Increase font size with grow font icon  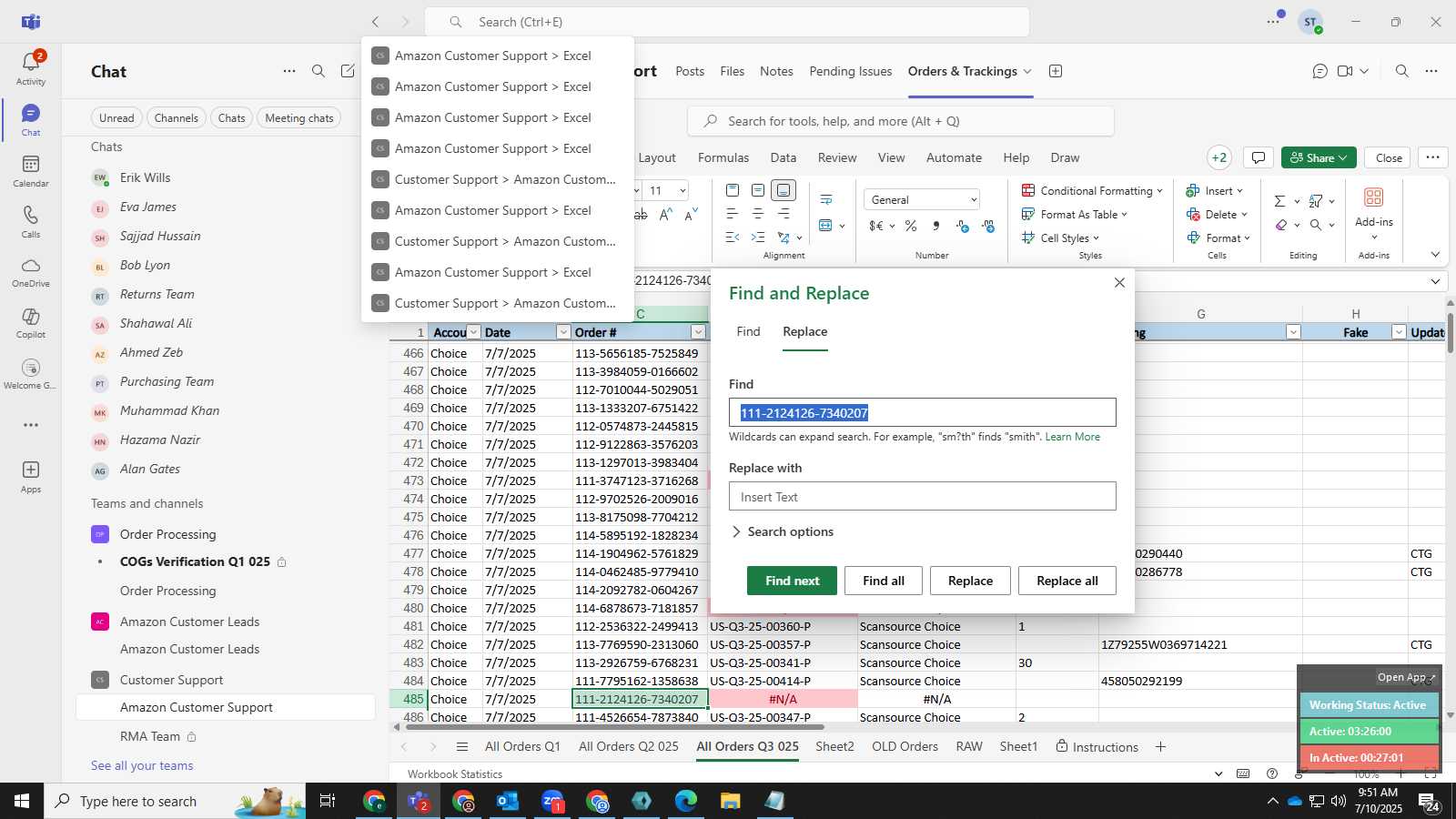point(666,214)
